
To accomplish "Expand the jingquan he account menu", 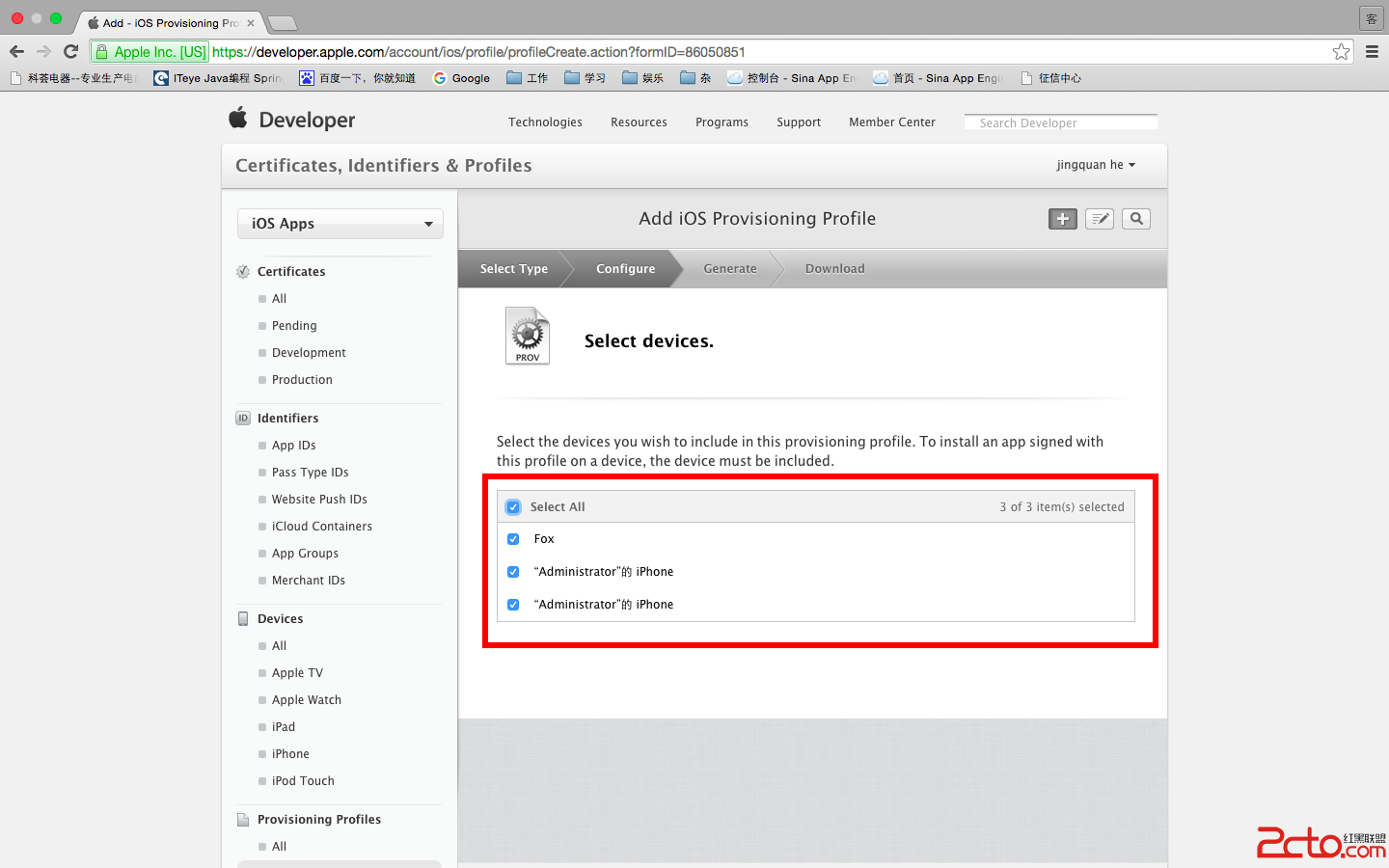I will [x=1096, y=165].
